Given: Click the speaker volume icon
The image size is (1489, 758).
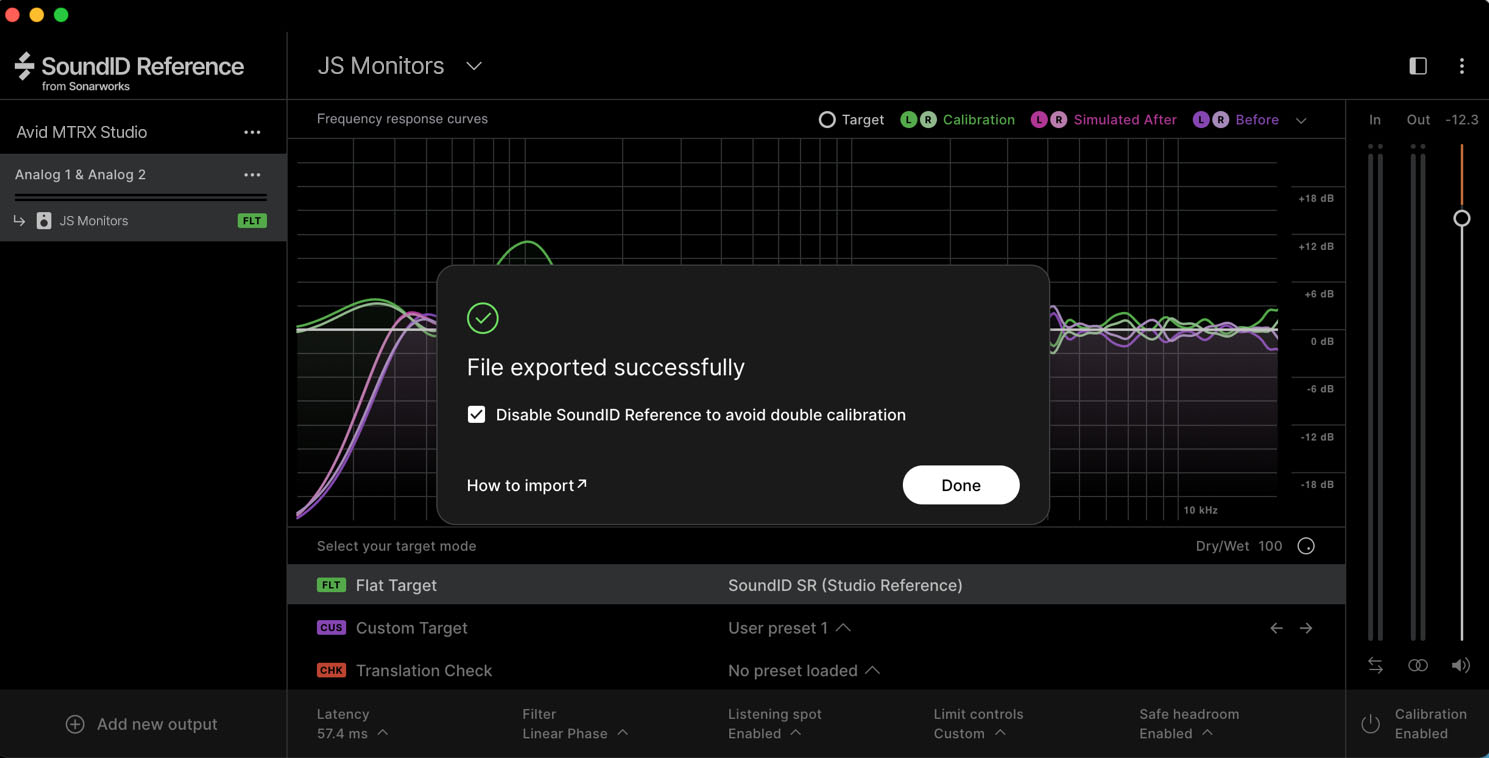Looking at the screenshot, I should coord(1461,665).
